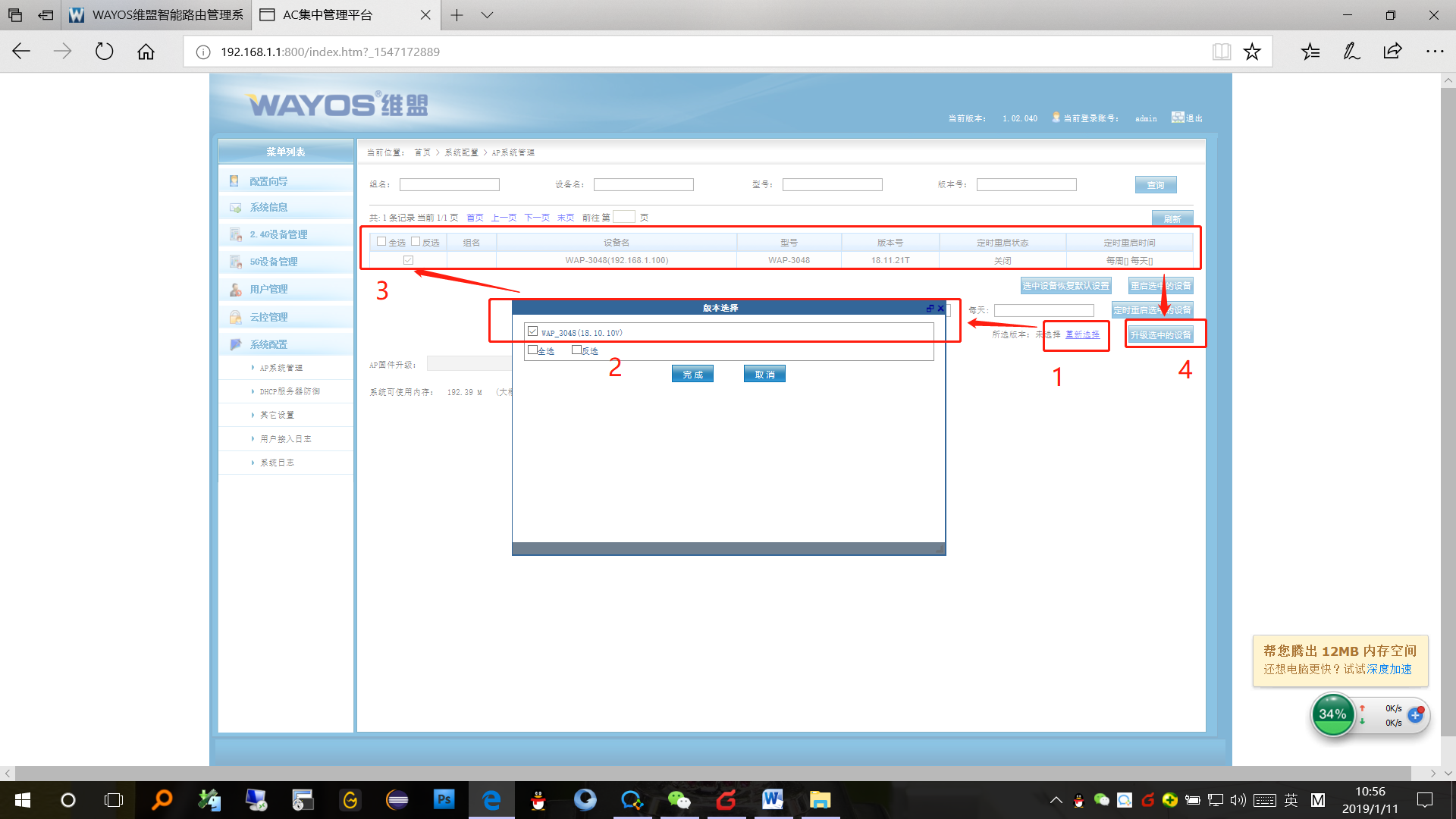Image resolution: width=1456 pixels, height=819 pixels.
Task: Click the 5G设备管理 device icon
Action: point(235,262)
